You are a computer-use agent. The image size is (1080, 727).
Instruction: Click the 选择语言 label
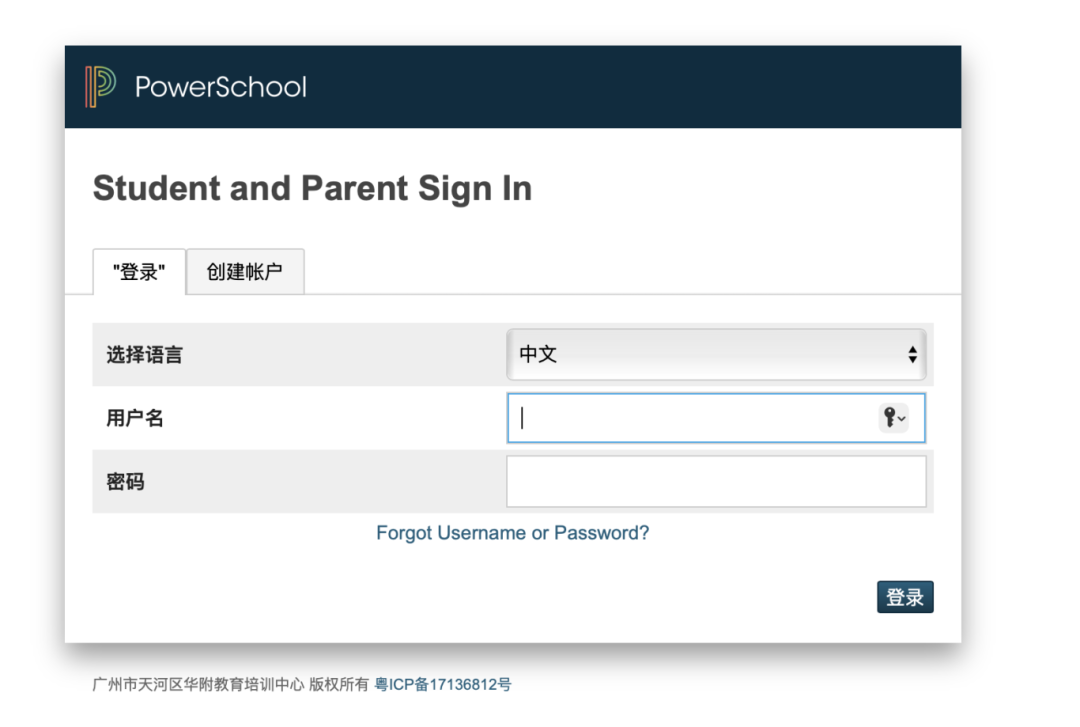click(145, 355)
